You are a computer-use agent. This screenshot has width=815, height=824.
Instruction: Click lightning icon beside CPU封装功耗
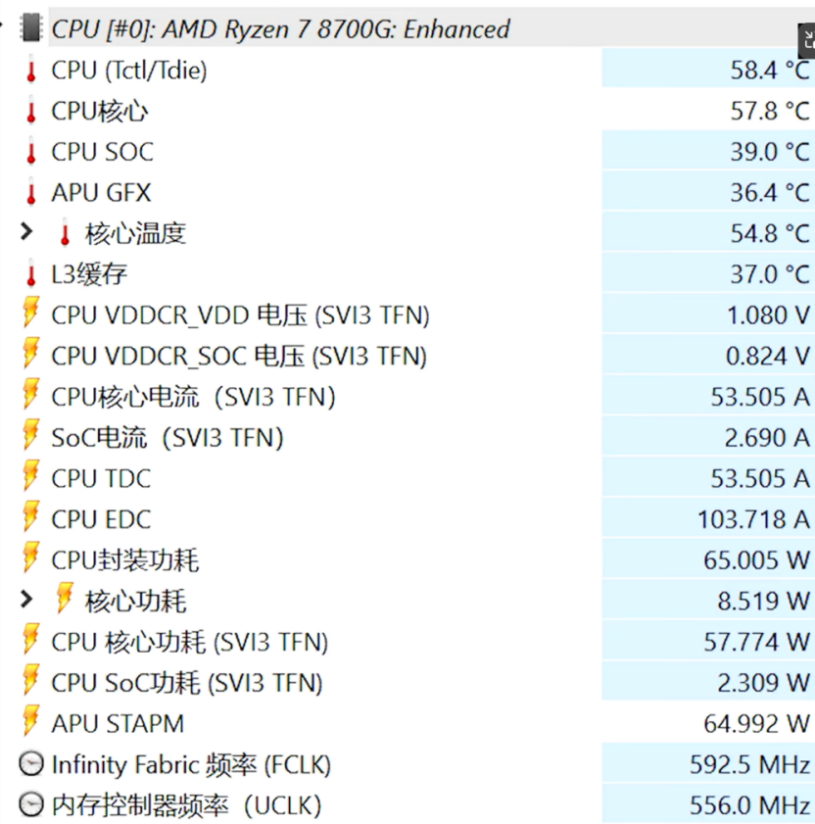tap(31, 558)
